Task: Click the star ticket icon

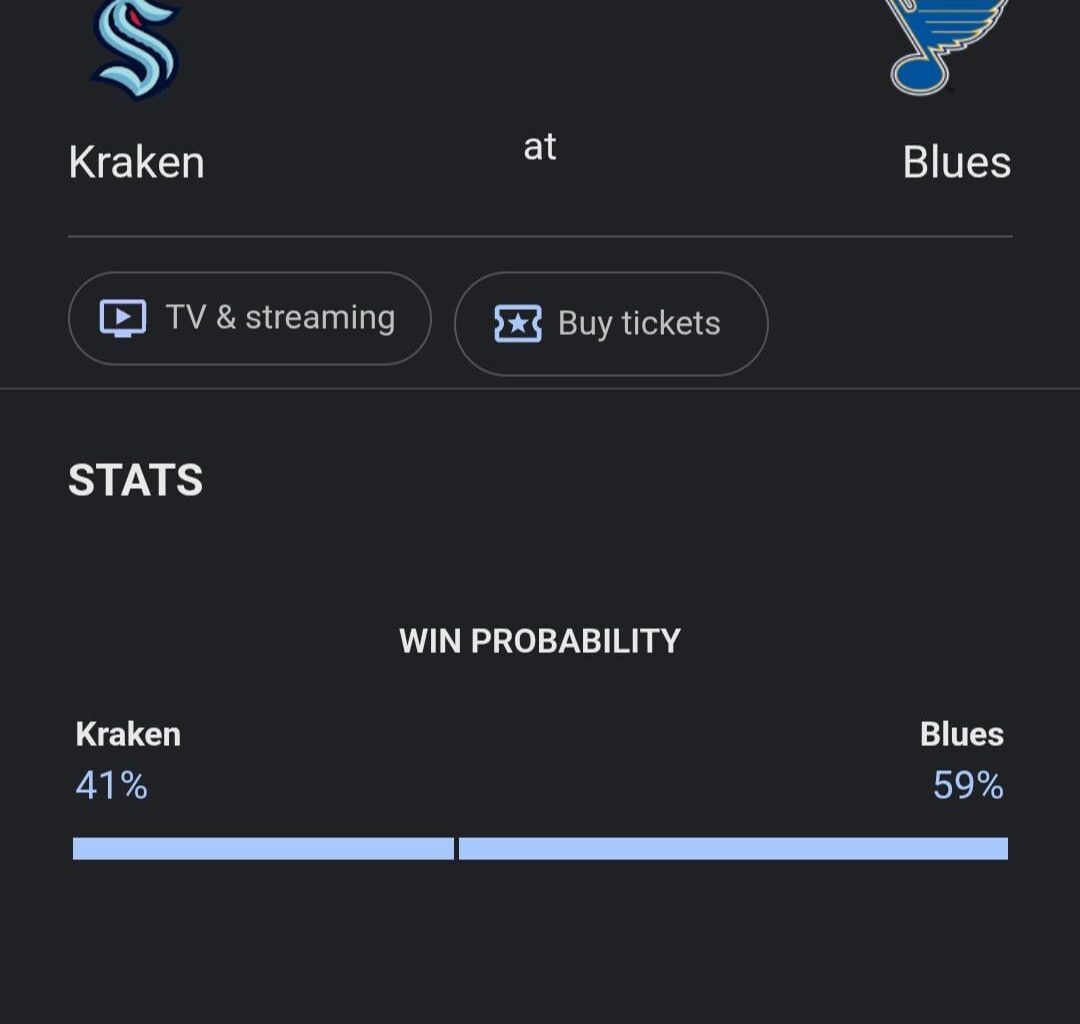Action: [518, 324]
